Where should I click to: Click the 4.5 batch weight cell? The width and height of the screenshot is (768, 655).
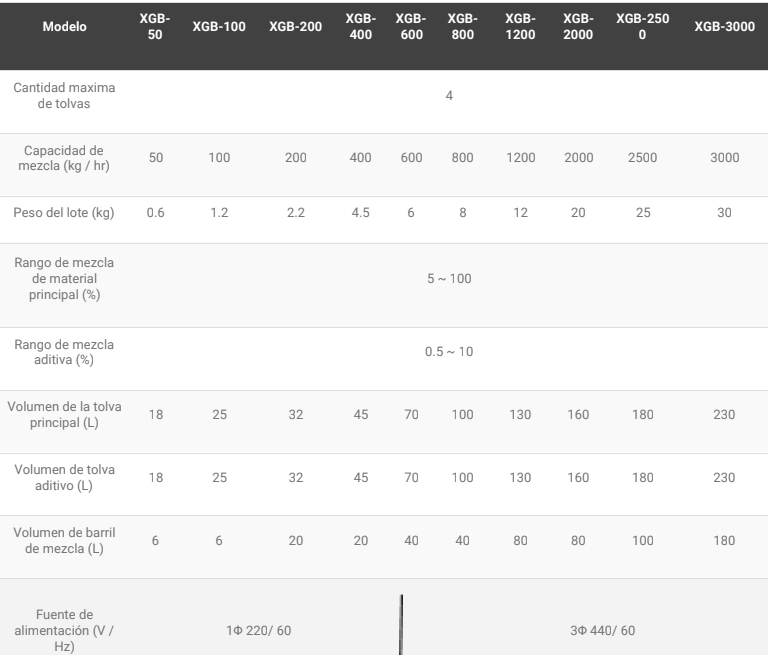point(360,213)
